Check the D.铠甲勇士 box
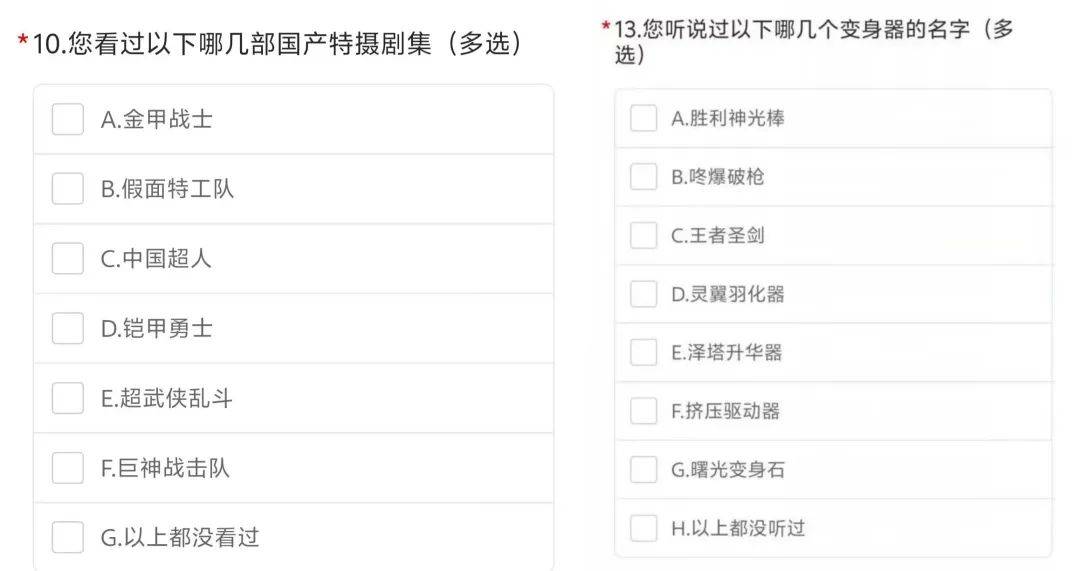Viewport: 1080px width, 571px height. 68,328
